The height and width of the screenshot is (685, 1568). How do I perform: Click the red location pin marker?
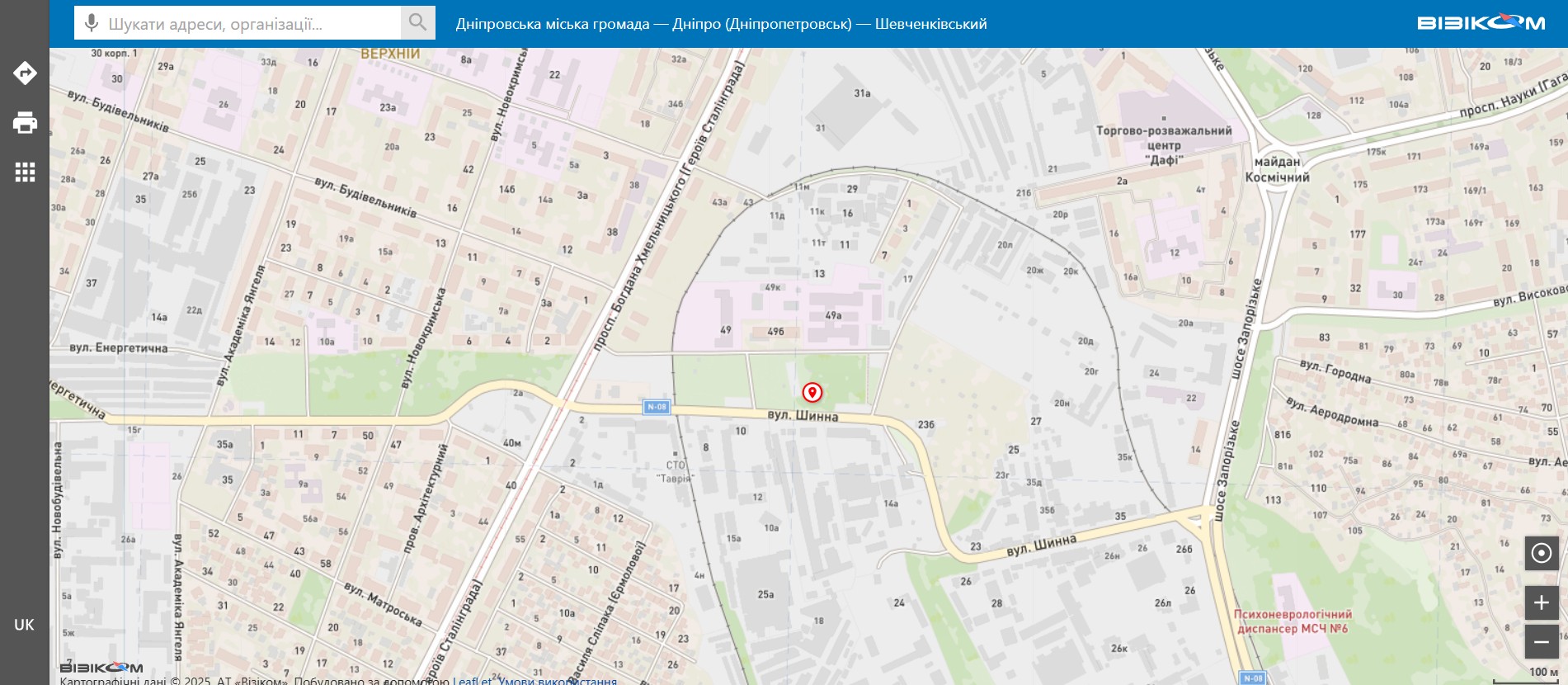pyautogui.click(x=812, y=392)
